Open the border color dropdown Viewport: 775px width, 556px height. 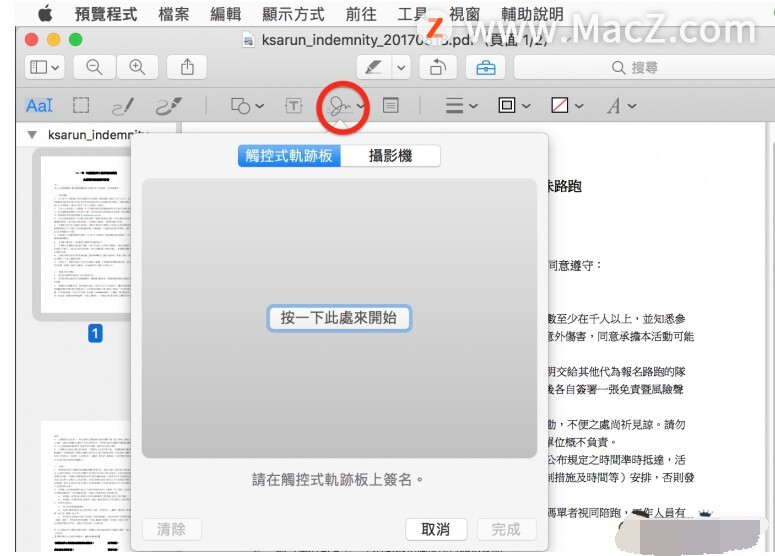click(514, 105)
